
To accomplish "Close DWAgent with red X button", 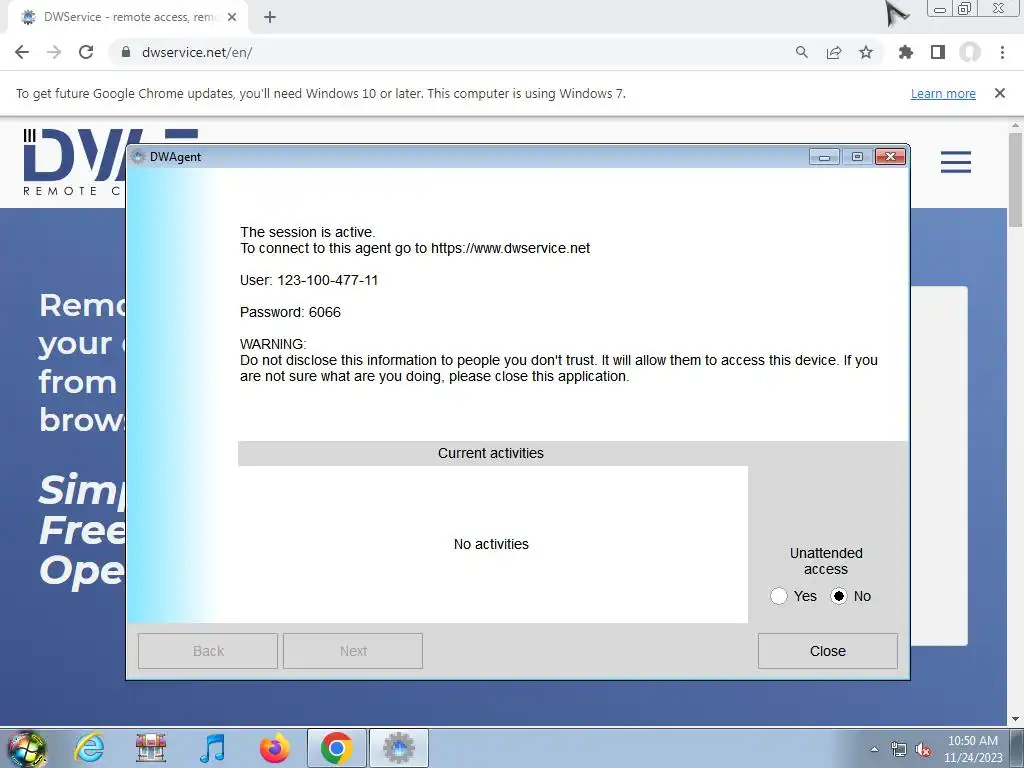I will coord(890,157).
